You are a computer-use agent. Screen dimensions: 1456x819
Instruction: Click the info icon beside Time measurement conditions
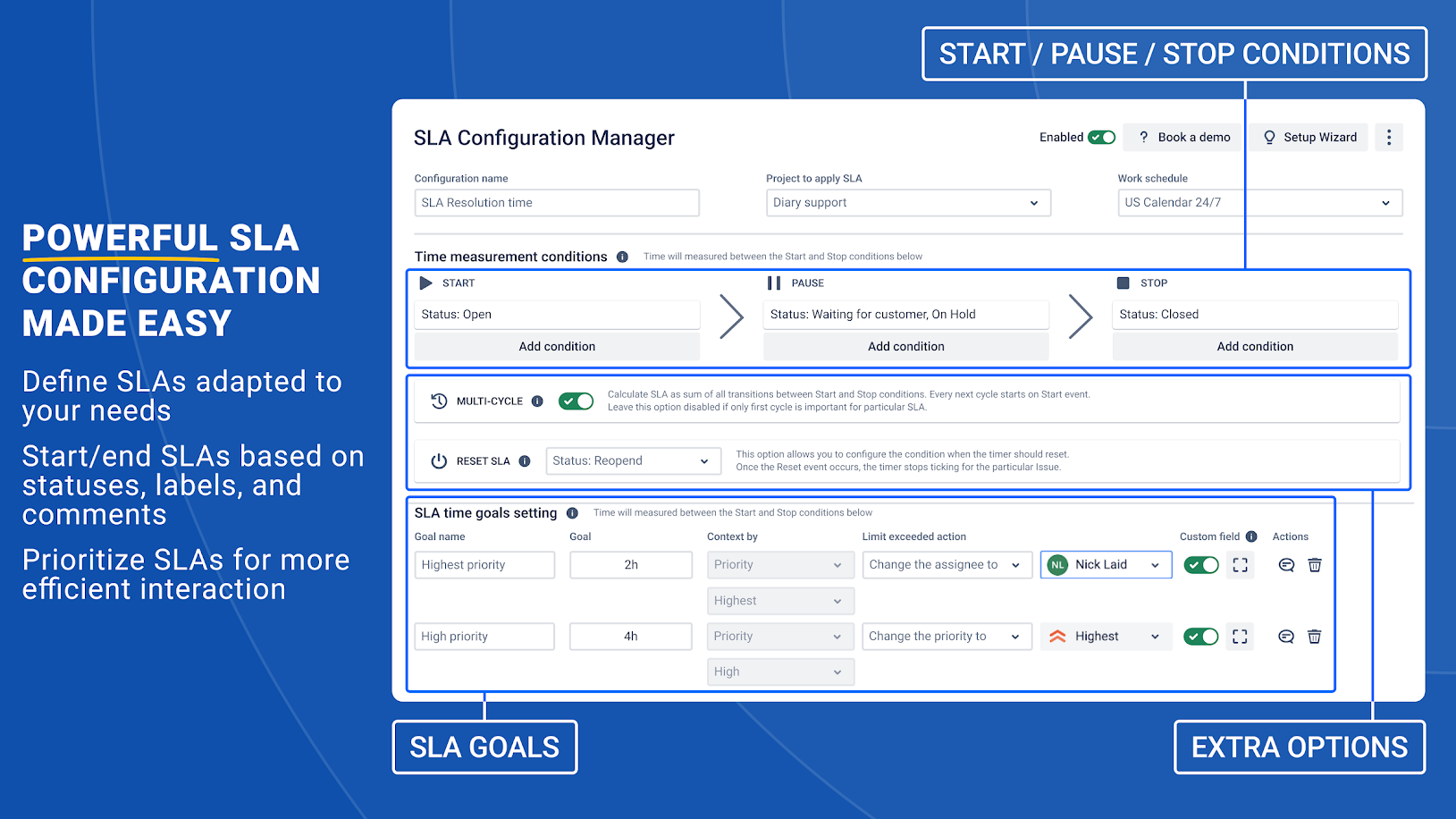[x=622, y=257]
